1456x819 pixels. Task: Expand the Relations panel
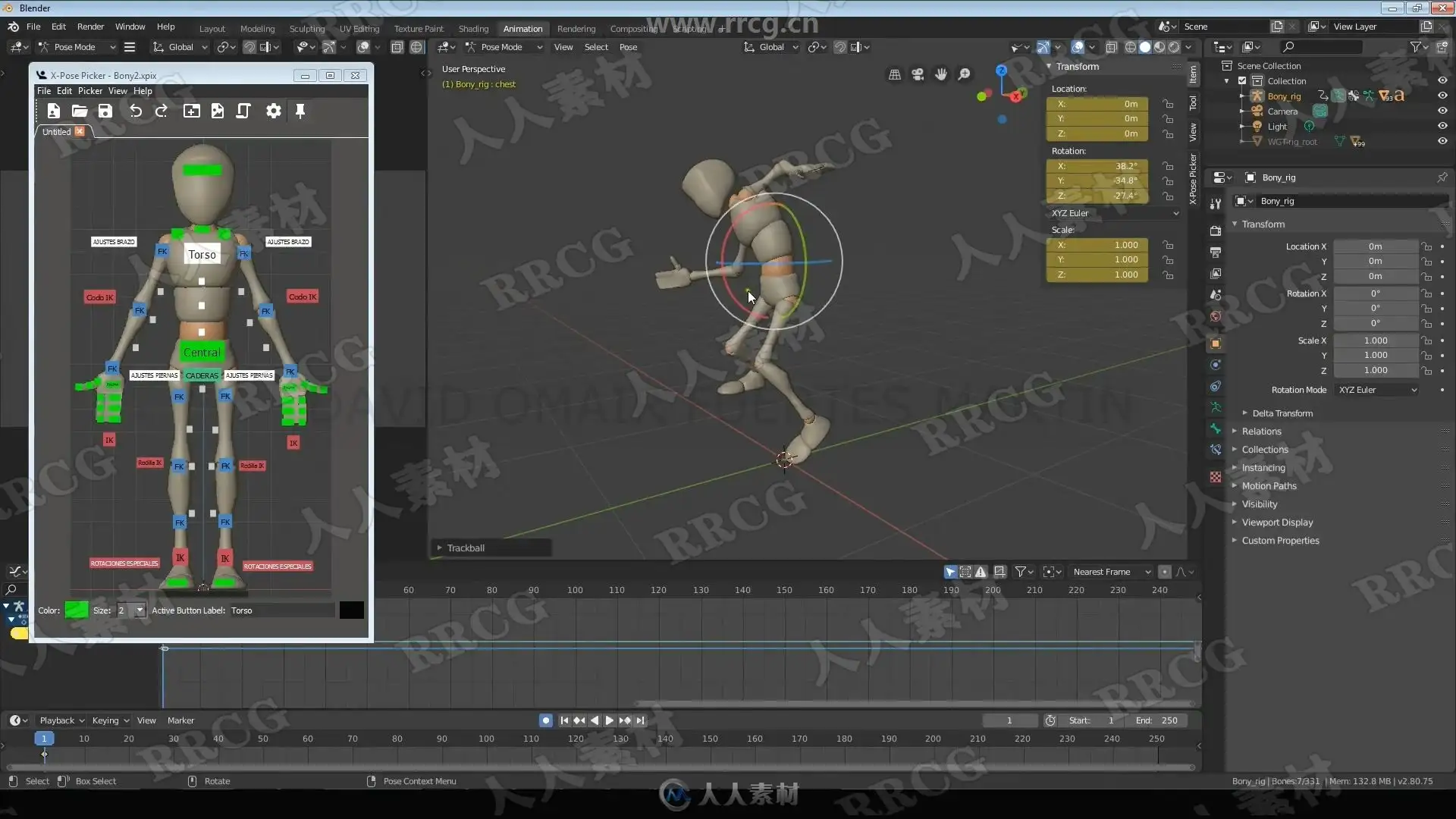1261,431
